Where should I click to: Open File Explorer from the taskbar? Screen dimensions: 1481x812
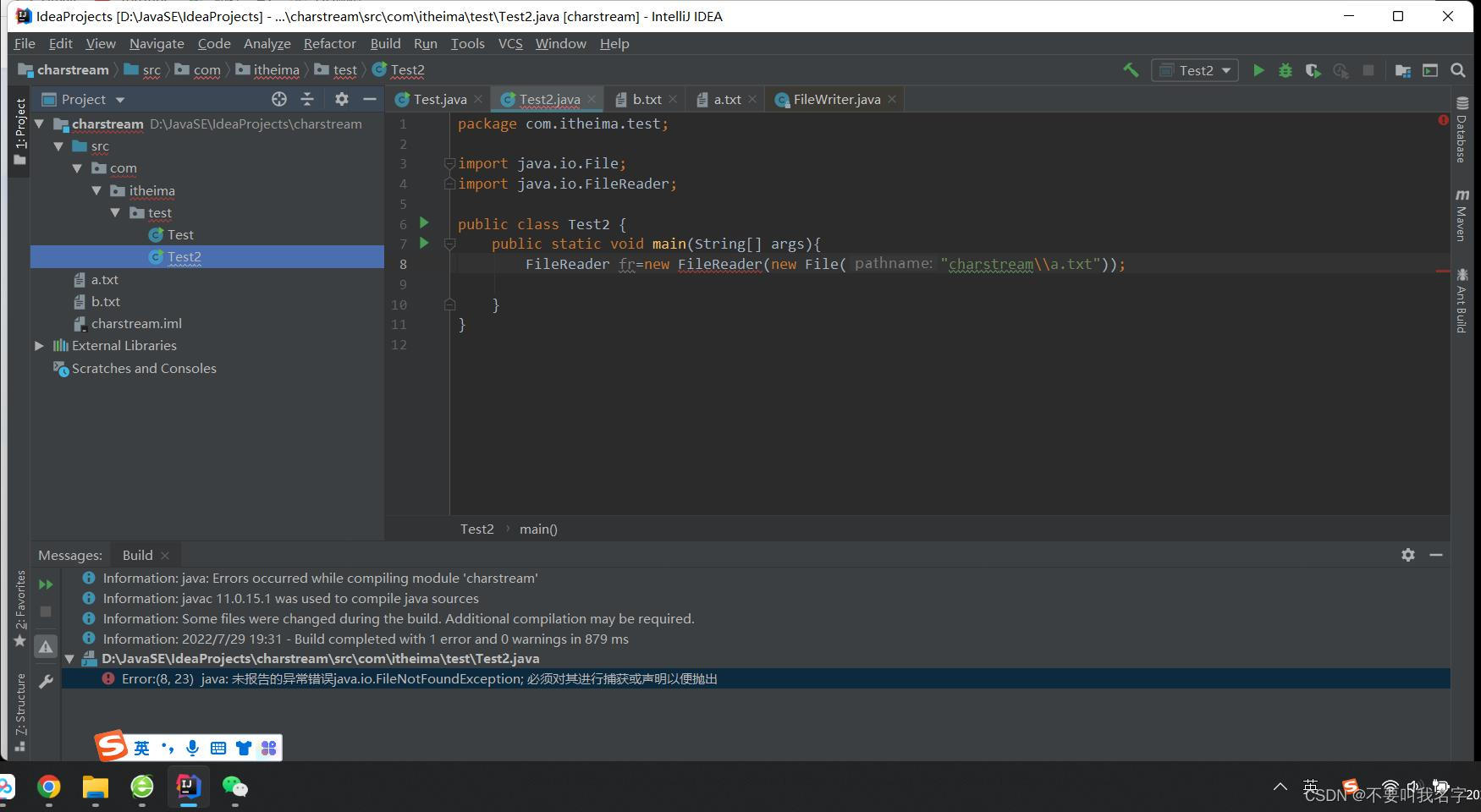click(x=96, y=787)
